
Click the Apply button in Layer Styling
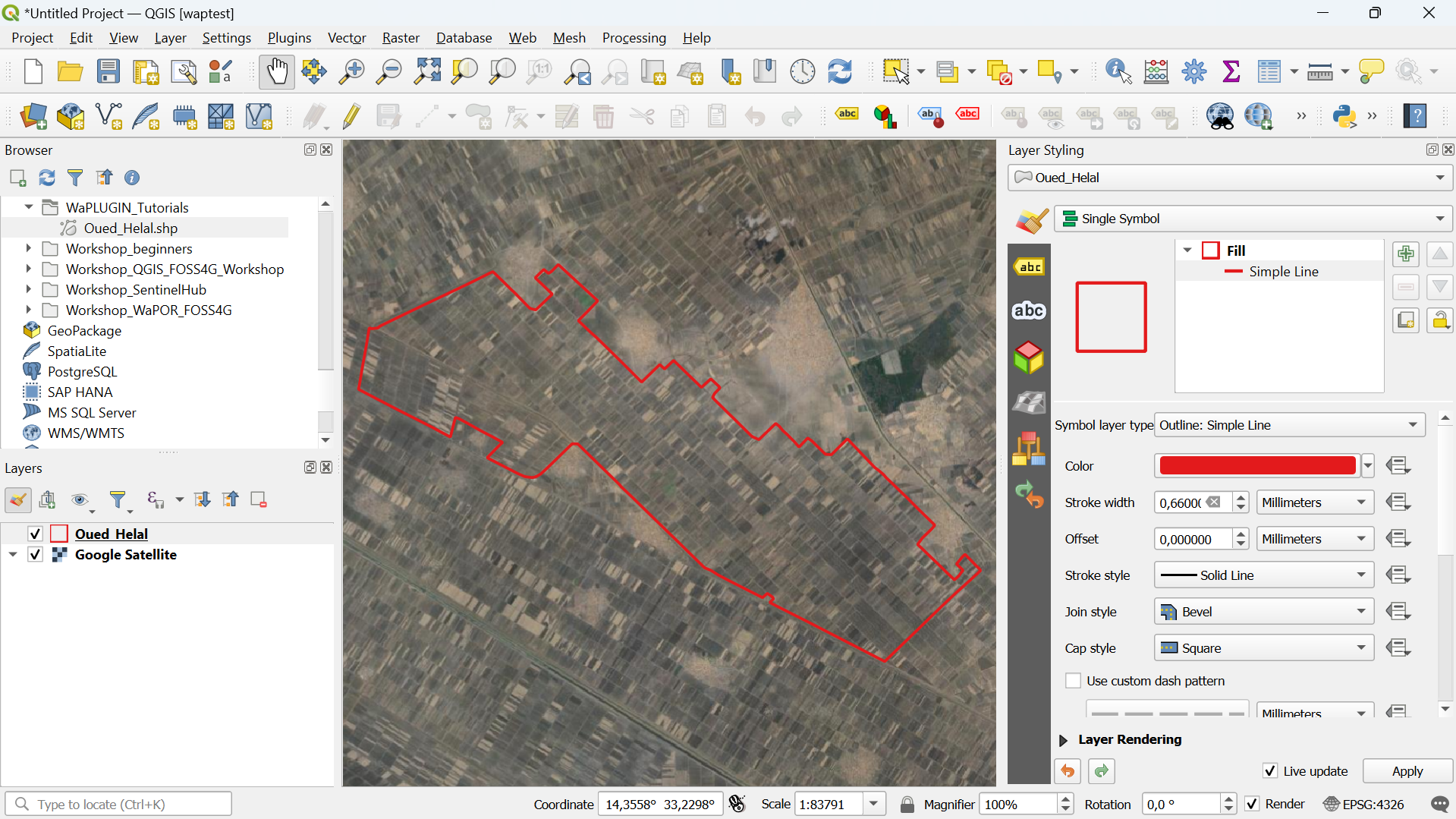pyautogui.click(x=1406, y=770)
